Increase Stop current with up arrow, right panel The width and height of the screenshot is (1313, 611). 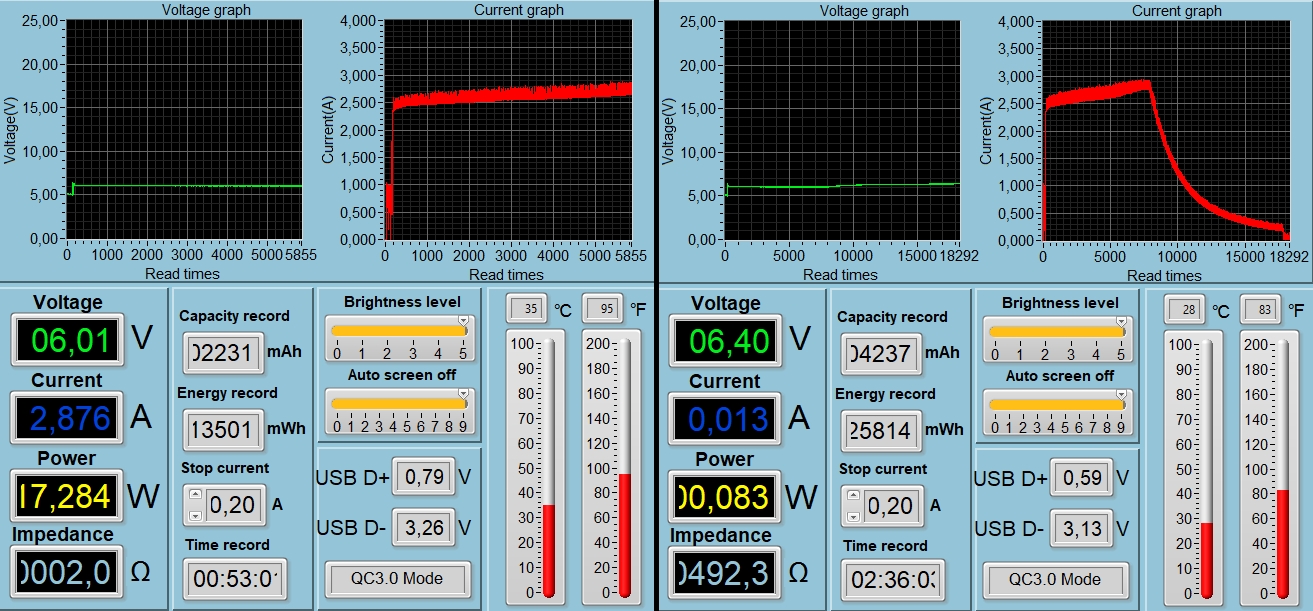[853, 497]
